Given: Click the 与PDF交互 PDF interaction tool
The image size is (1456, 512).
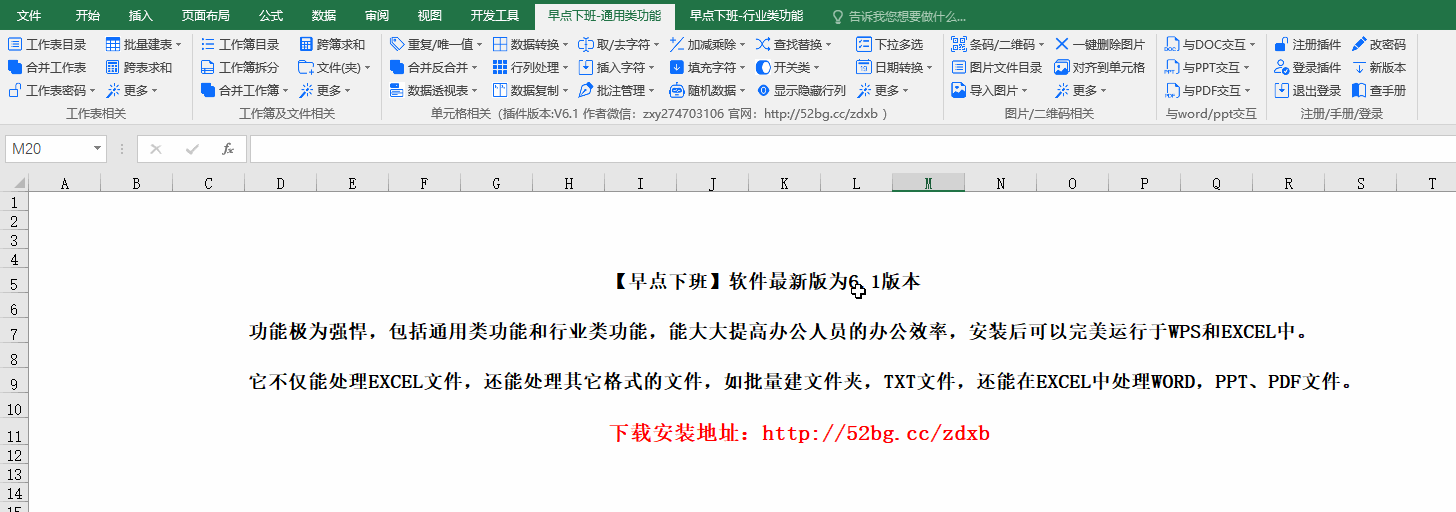Looking at the screenshot, I should (x=1208, y=90).
